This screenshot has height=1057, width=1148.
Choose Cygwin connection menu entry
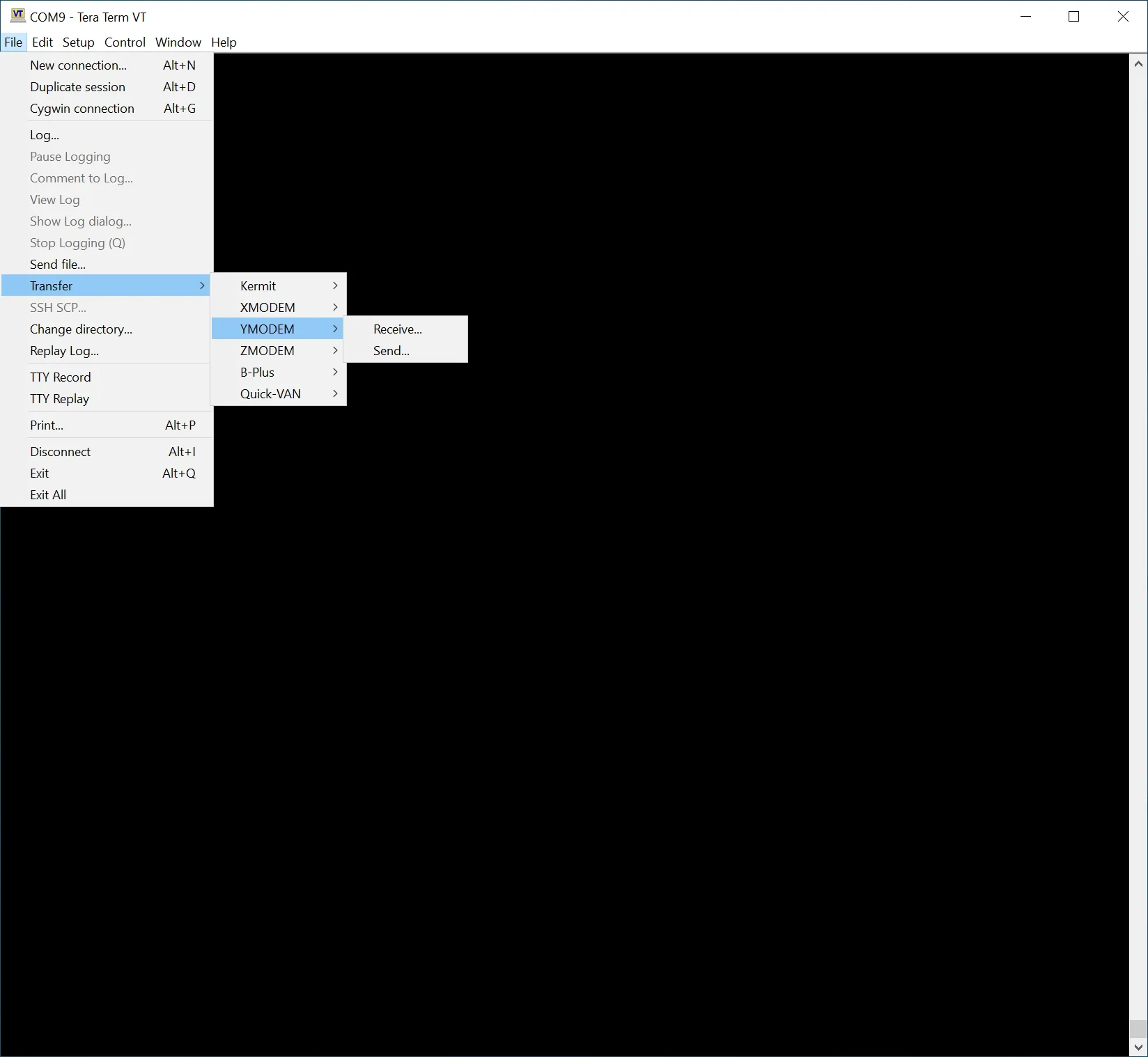(107, 108)
